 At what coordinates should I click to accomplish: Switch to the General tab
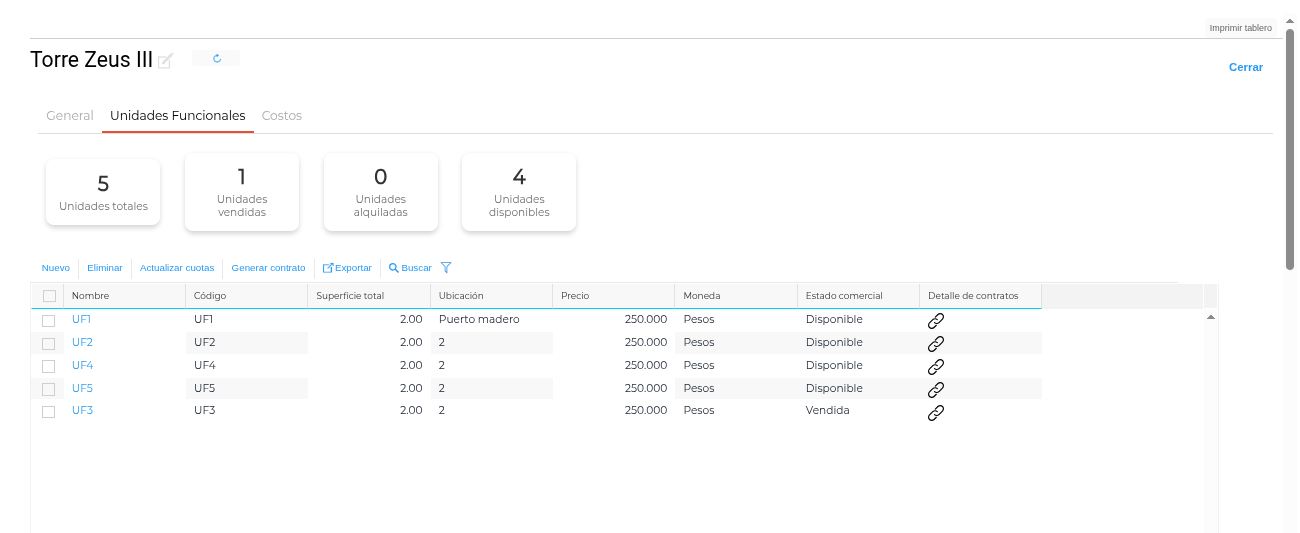pyautogui.click(x=70, y=116)
